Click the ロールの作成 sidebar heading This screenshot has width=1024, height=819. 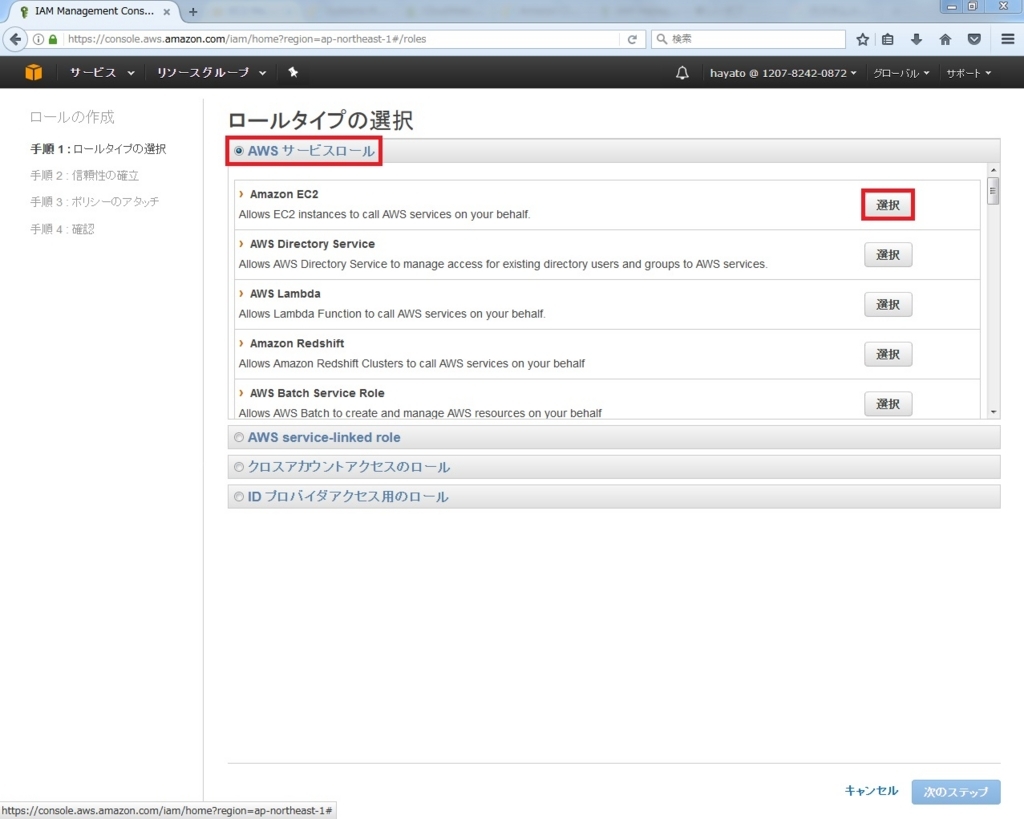pos(72,117)
